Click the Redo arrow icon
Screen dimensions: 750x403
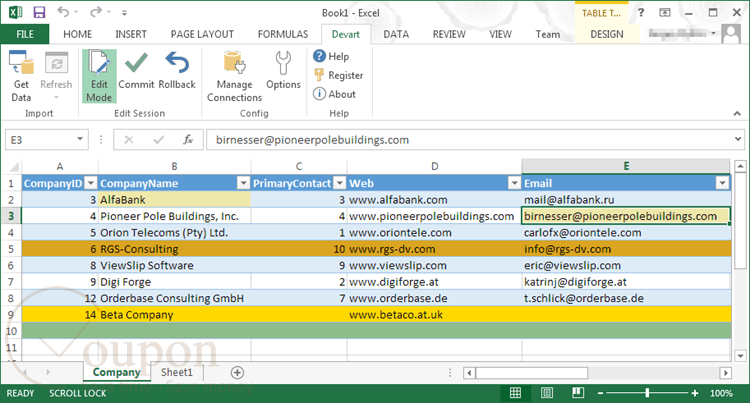click(x=96, y=12)
